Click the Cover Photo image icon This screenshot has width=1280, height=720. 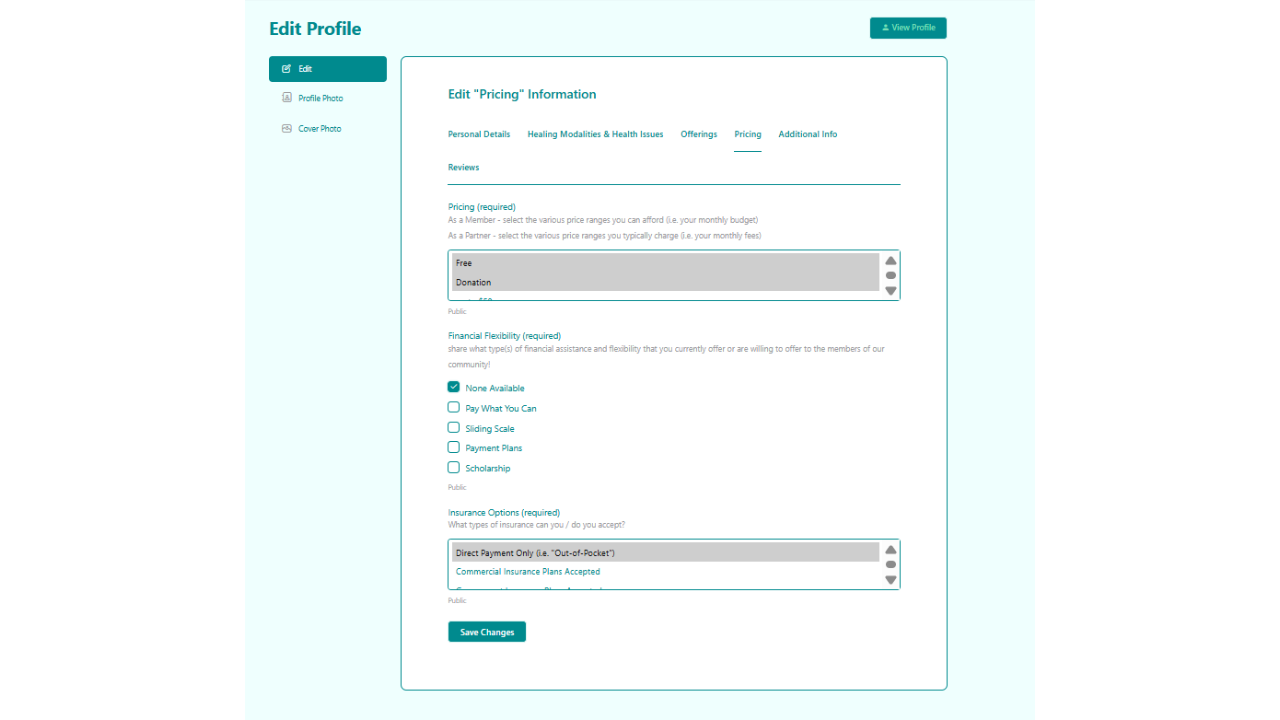287,128
